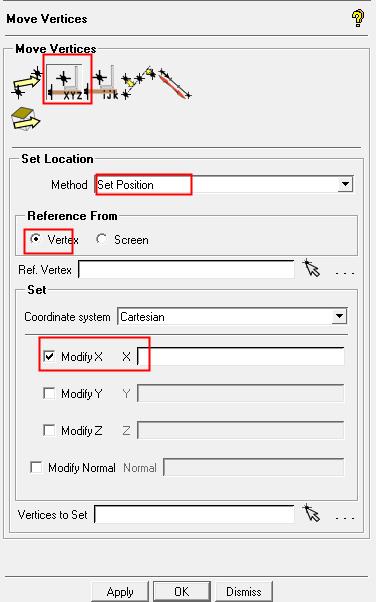Select the Move Vertex arrow icon
The image size is (376, 602).
pos(26,83)
